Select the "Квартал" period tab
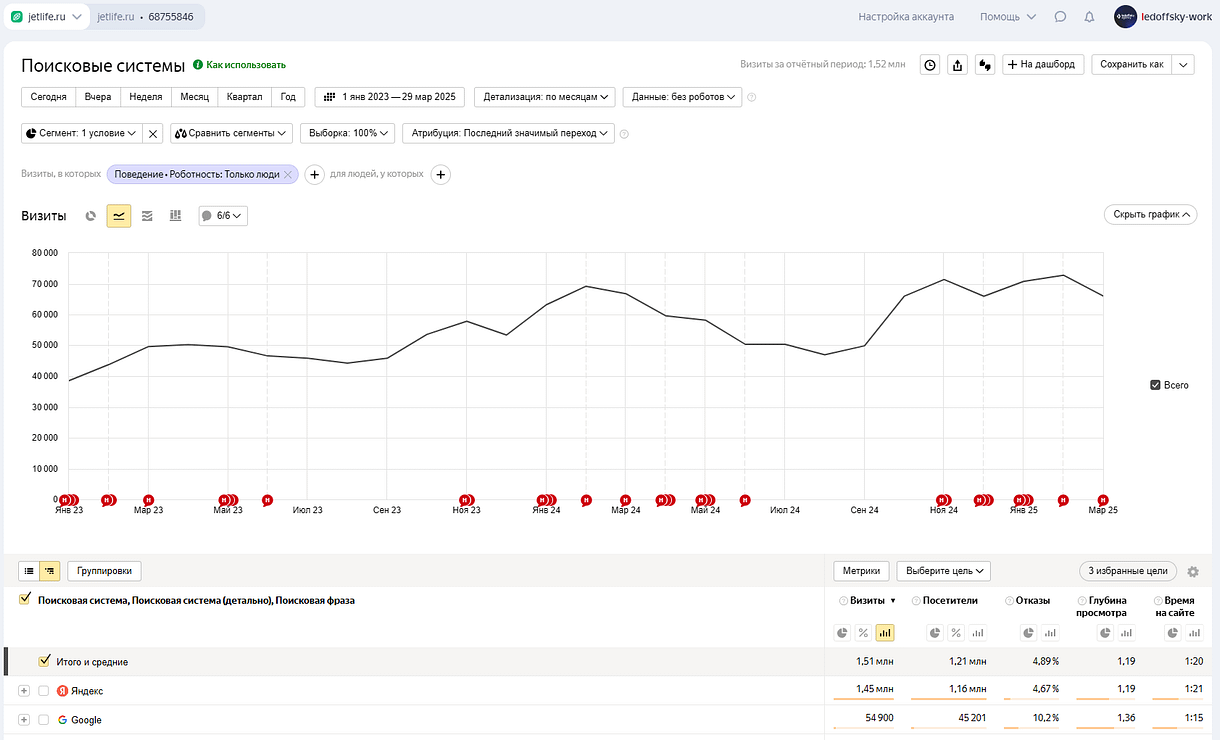 pos(245,98)
